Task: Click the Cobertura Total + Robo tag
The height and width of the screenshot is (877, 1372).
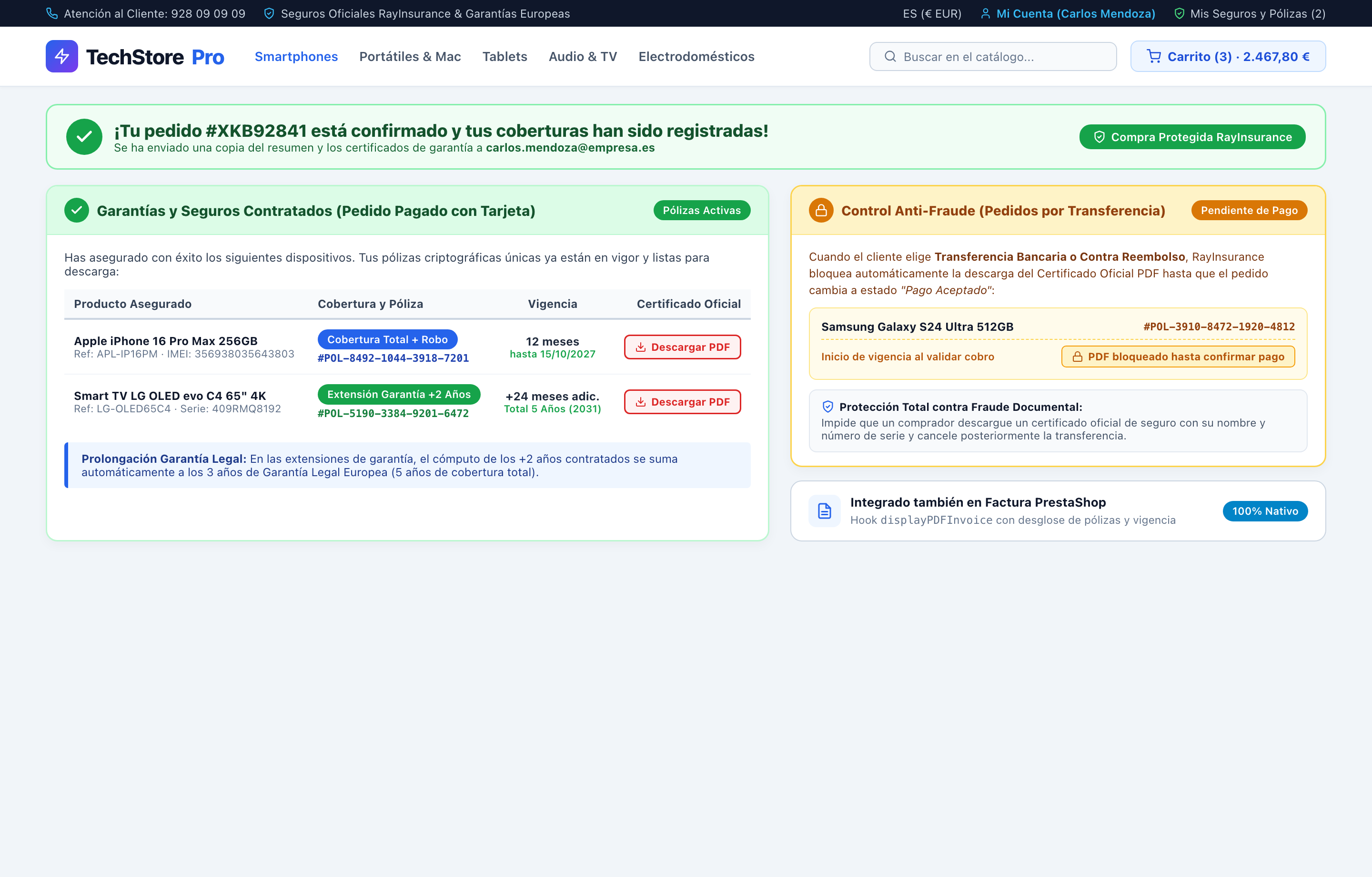Action: click(387, 339)
